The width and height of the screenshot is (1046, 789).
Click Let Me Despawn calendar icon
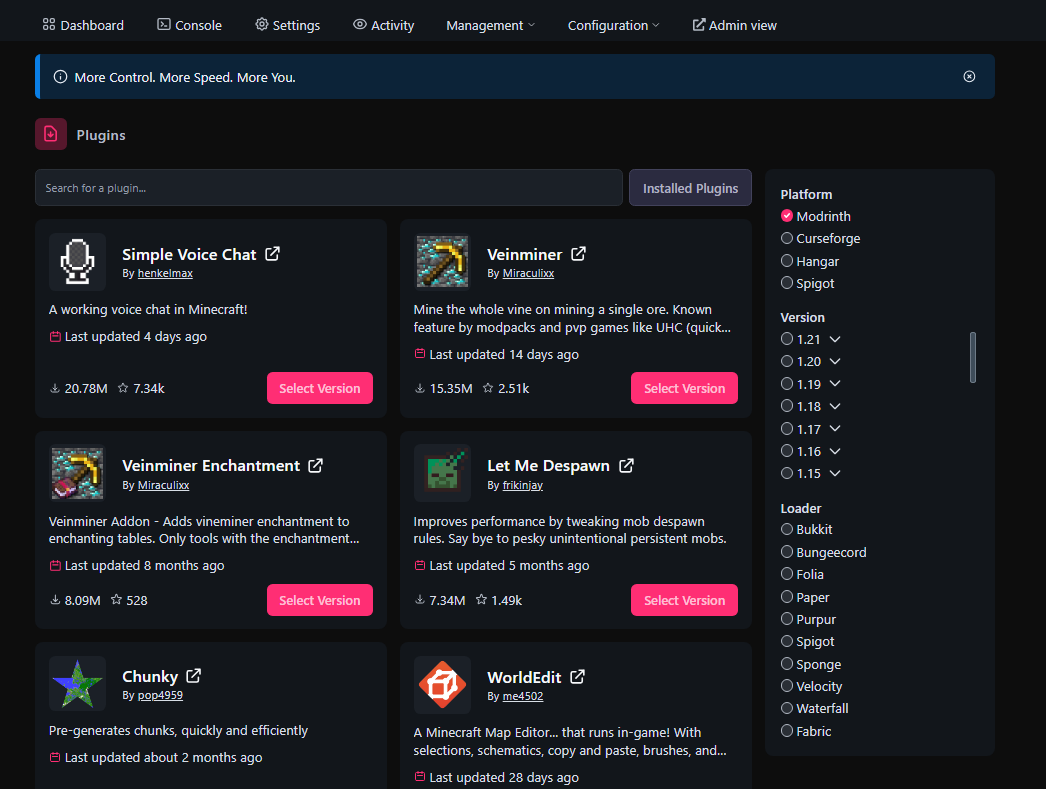pyautogui.click(x=420, y=565)
